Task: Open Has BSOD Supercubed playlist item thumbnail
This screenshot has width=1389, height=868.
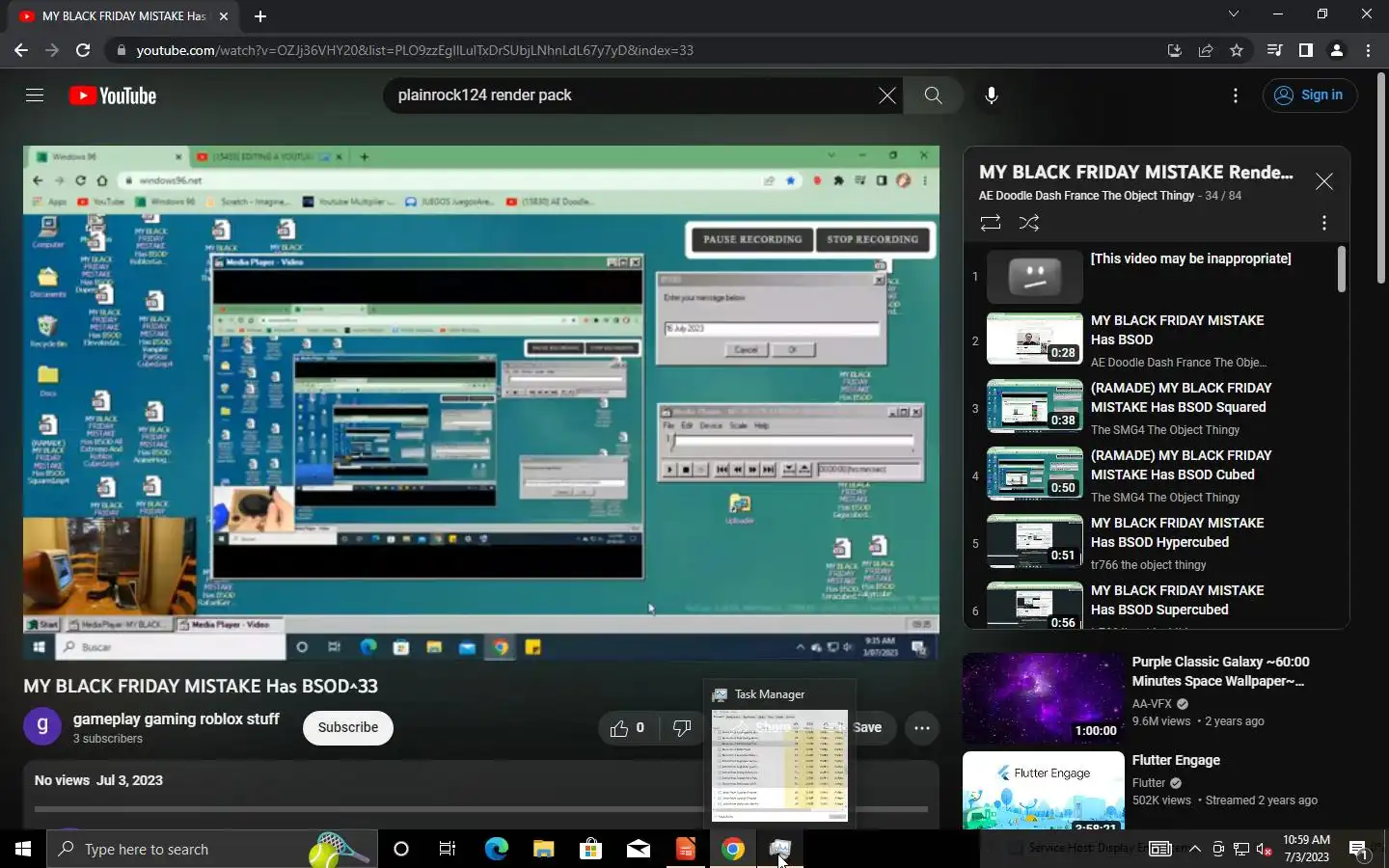Action: click(1035, 606)
